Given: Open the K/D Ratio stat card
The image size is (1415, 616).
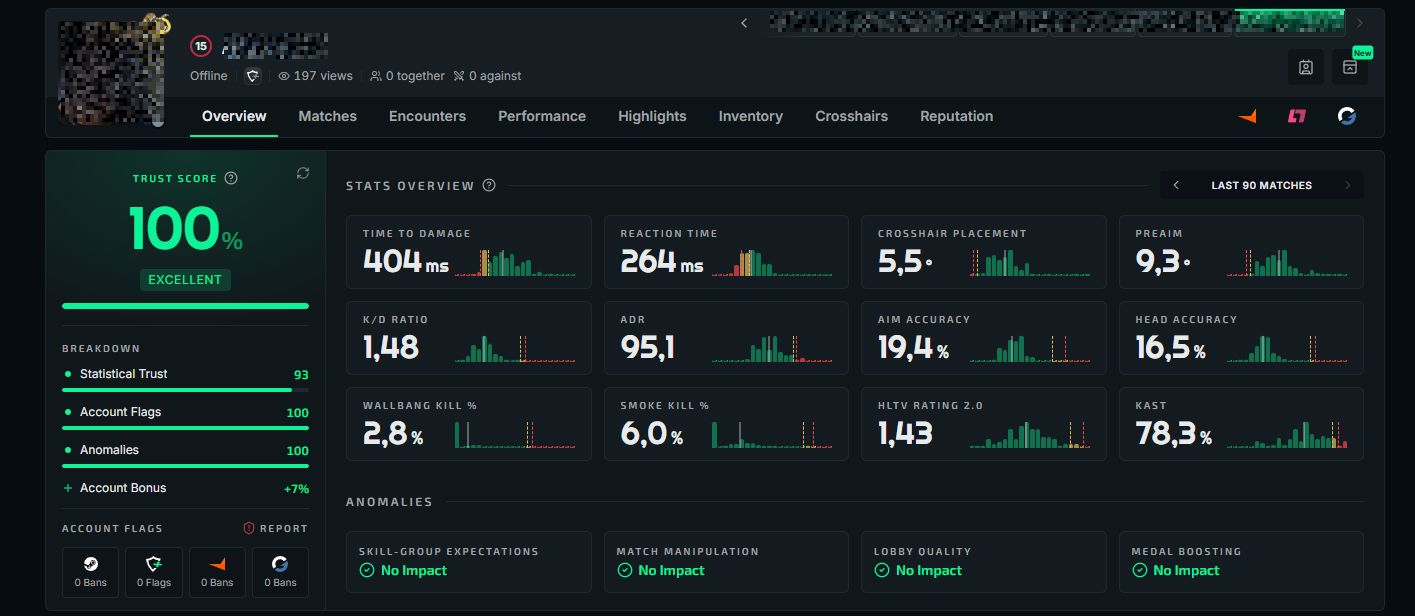Looking at the screenshot, I should (x=469, y=338).
